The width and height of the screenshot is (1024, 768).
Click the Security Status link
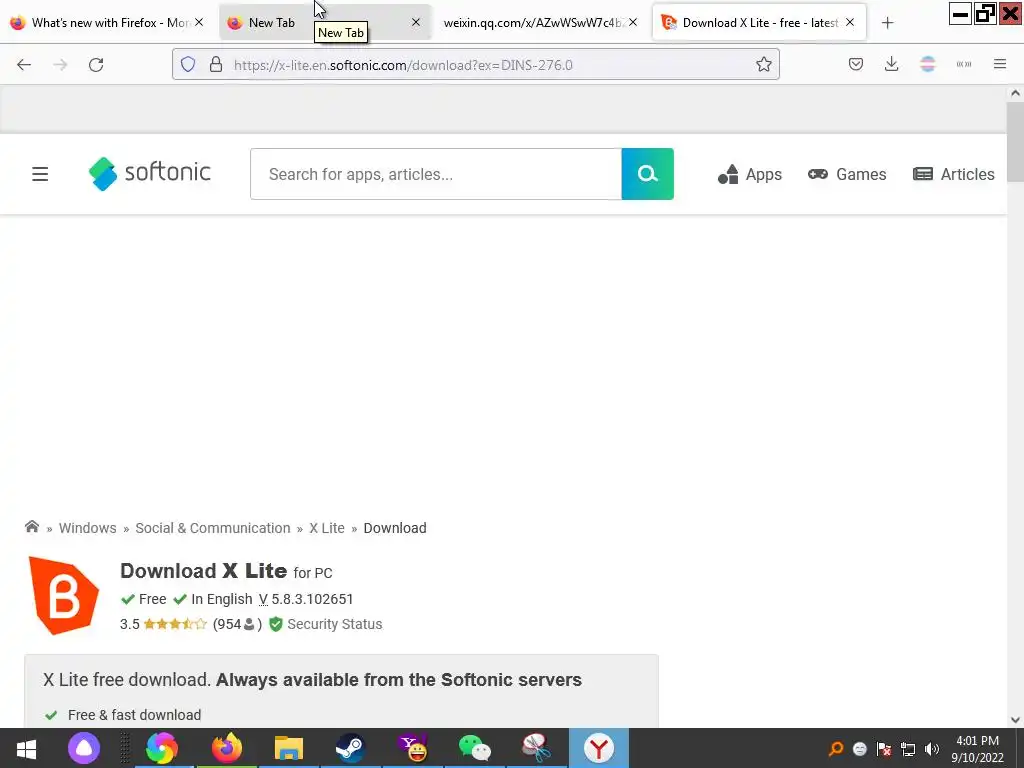click(334, 624)
